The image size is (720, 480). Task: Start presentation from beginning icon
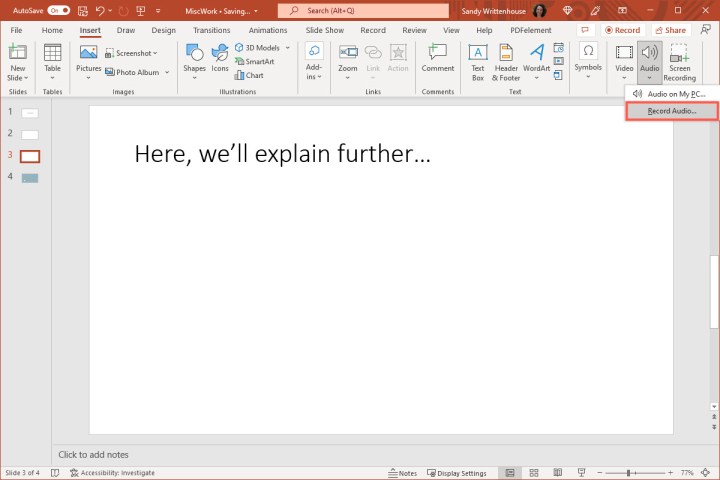click(141, 11)
